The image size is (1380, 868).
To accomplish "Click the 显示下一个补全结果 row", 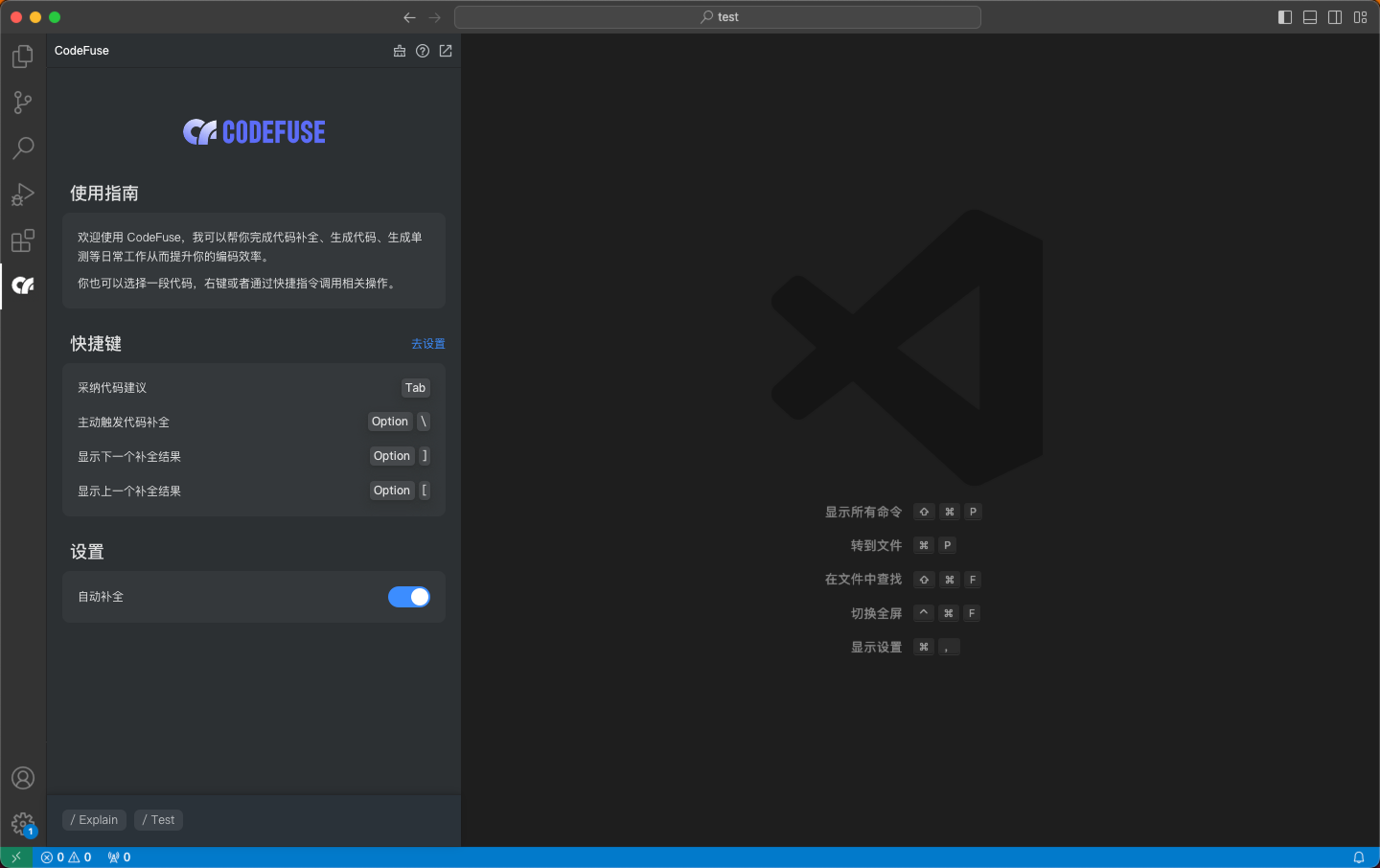I will point(254,456).
